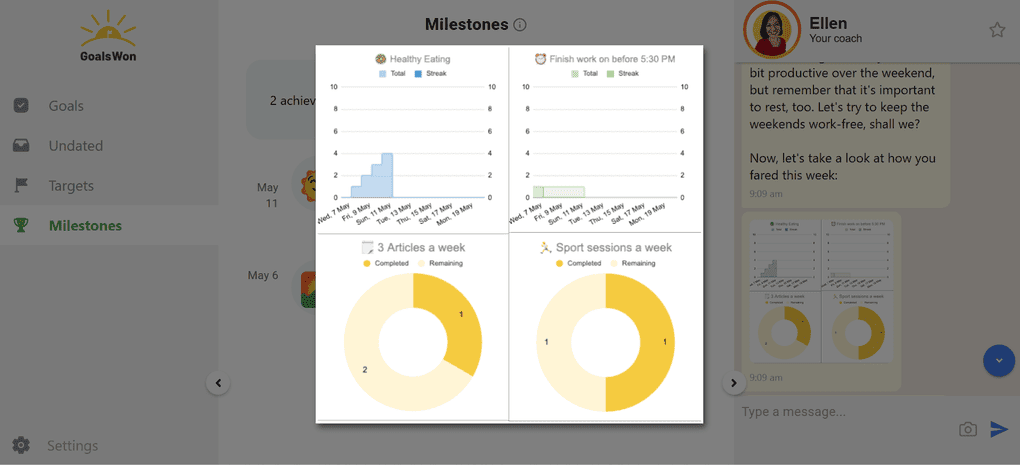Click coach Ellen's profile avatar
This screenshot has width=1020, height=465.
(x=772, y=30)
